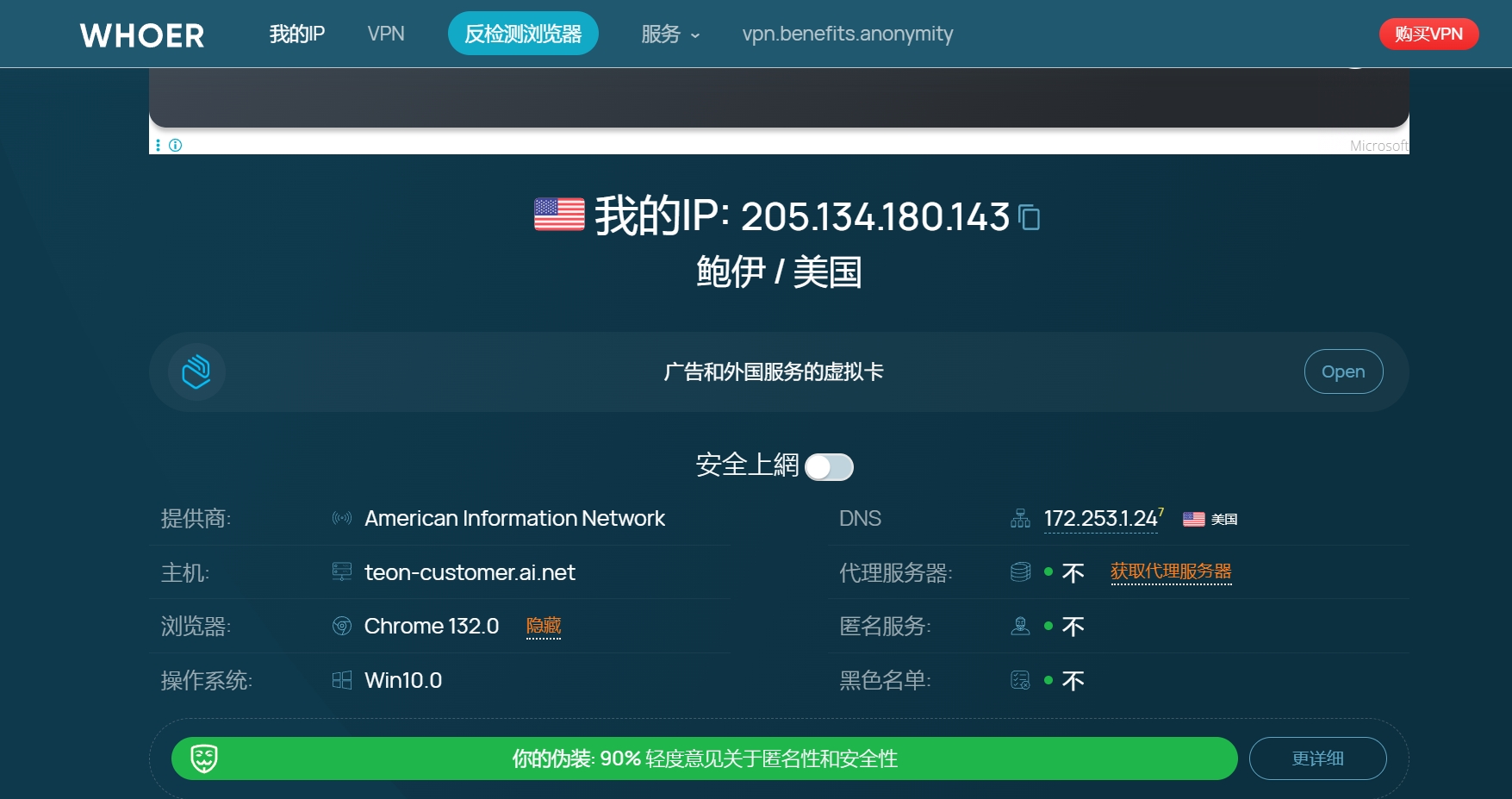The width and height of the screenshot is (1512, 799).
Task: Click the DNS network icon
Action: [1020, 519]
